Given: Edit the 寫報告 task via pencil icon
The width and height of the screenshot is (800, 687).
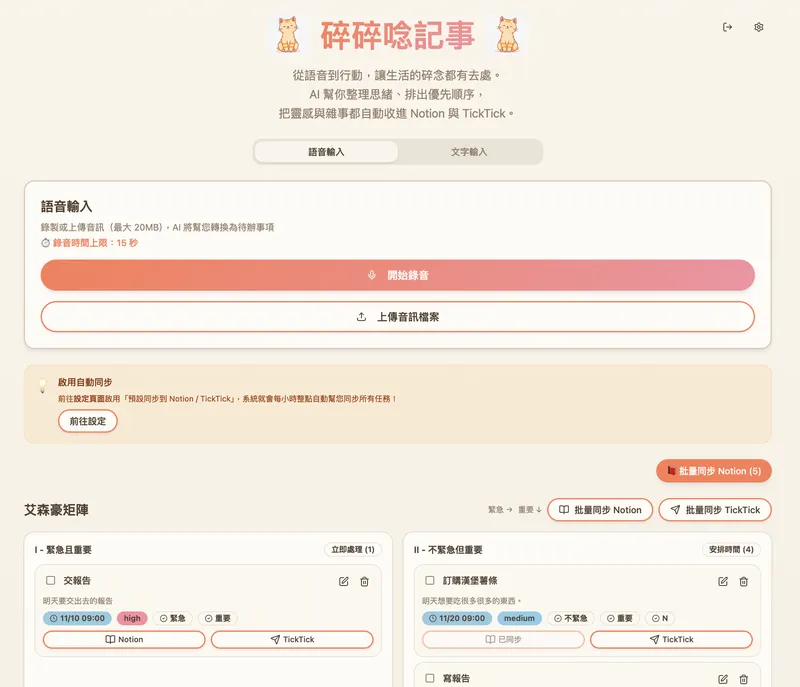Looking at the screenshot, I should pos(723,679).
